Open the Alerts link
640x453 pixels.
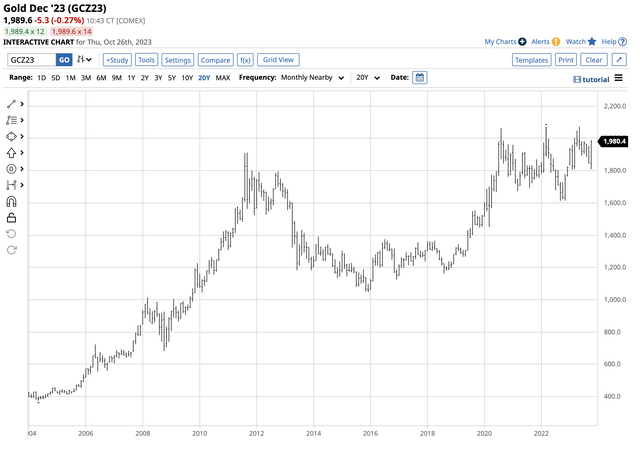pos(540,42)
